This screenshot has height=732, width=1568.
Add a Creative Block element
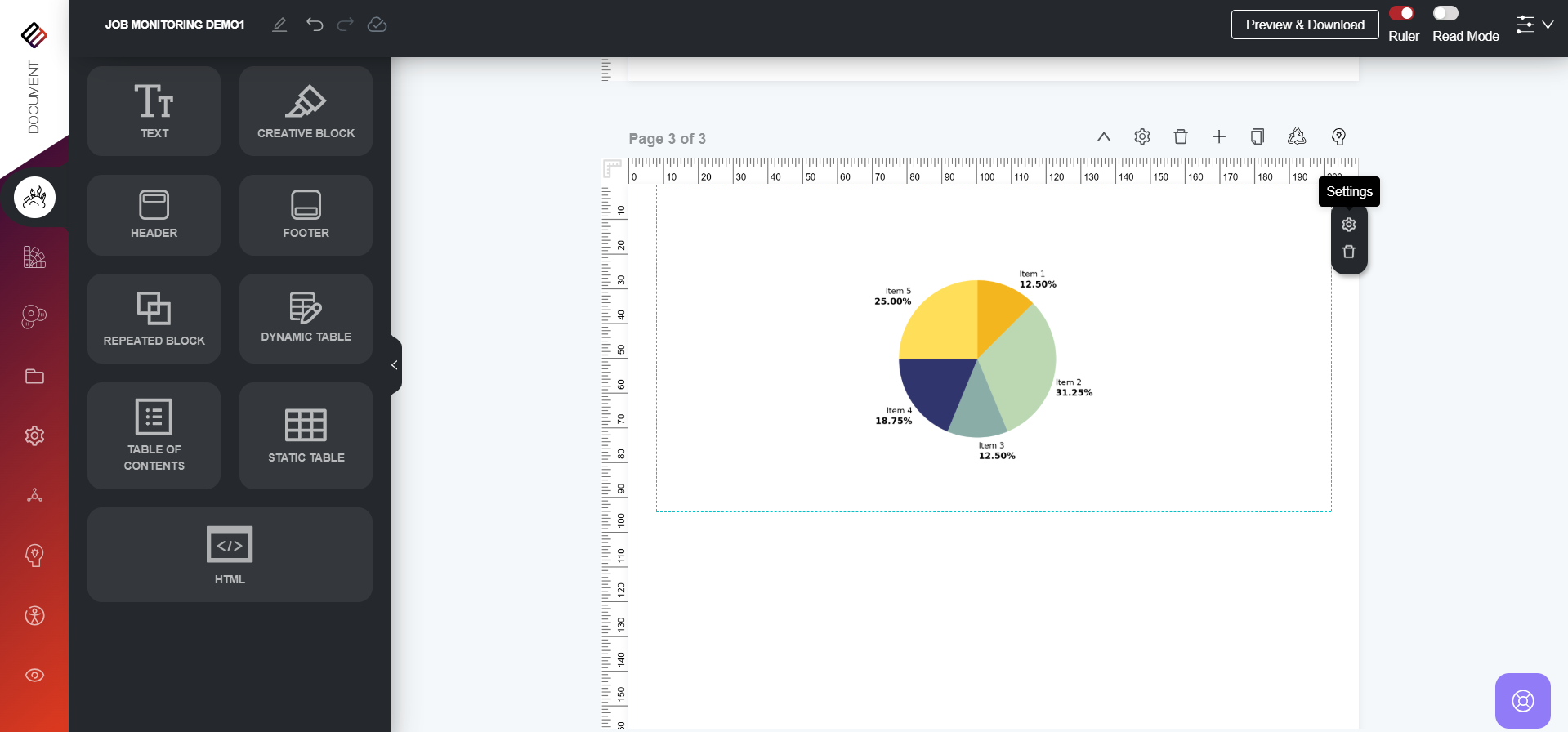[306, 111]
